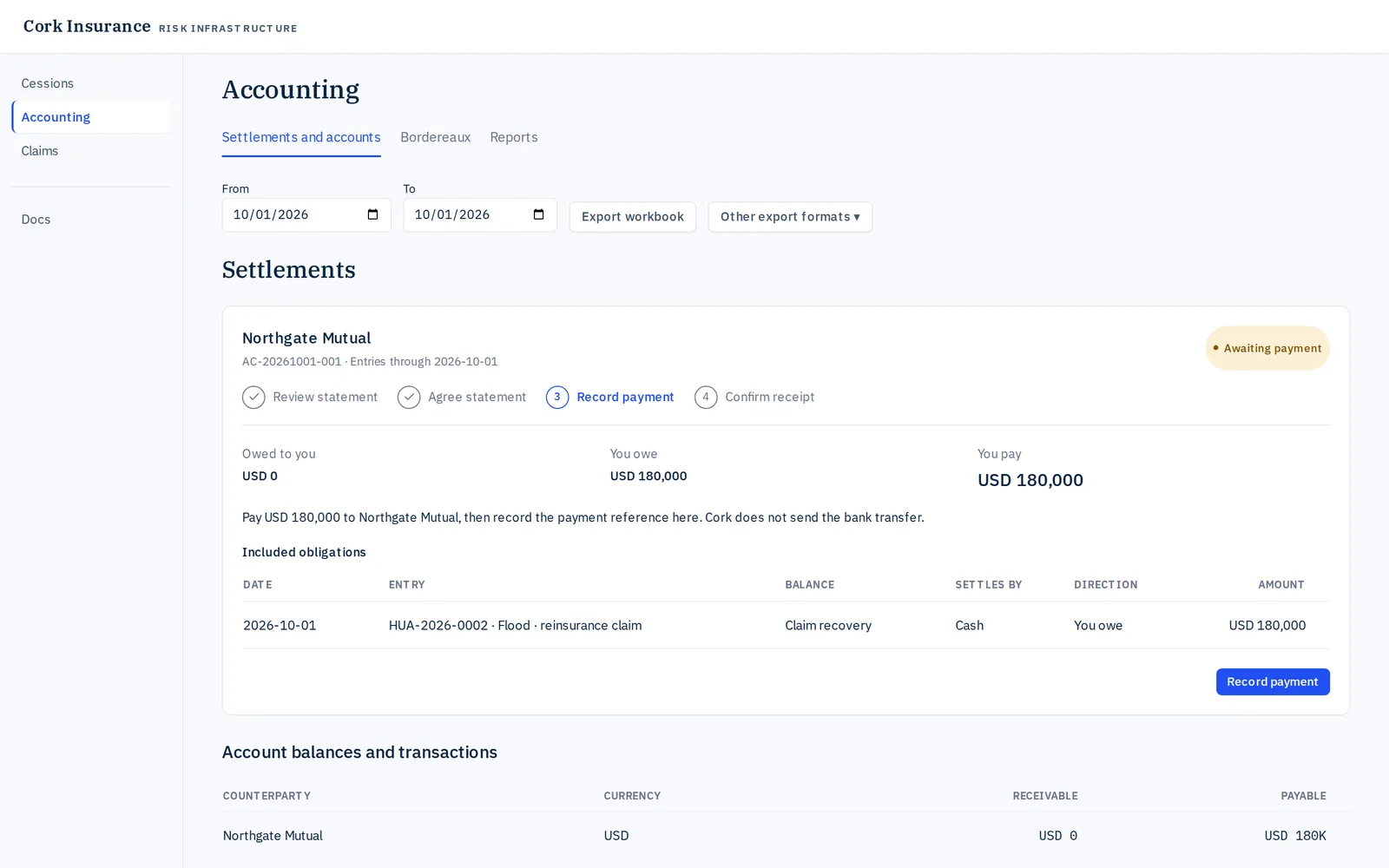The height and width of the screenshot is (868, 1389).
Task: Click the From date input field
Action: [306, 215]
